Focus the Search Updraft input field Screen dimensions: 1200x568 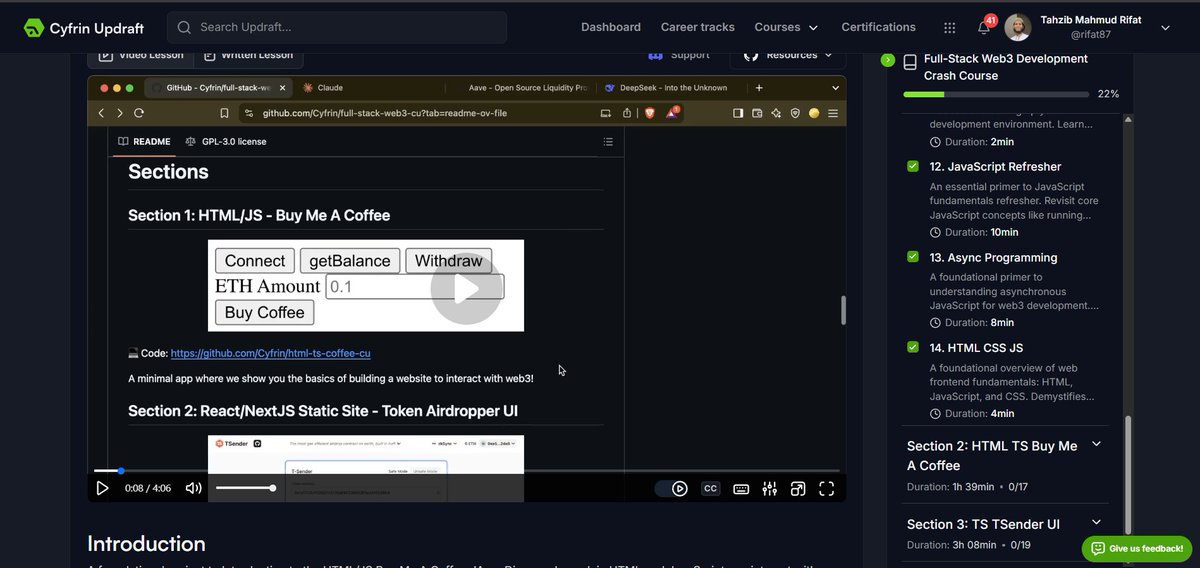point(337,27)
